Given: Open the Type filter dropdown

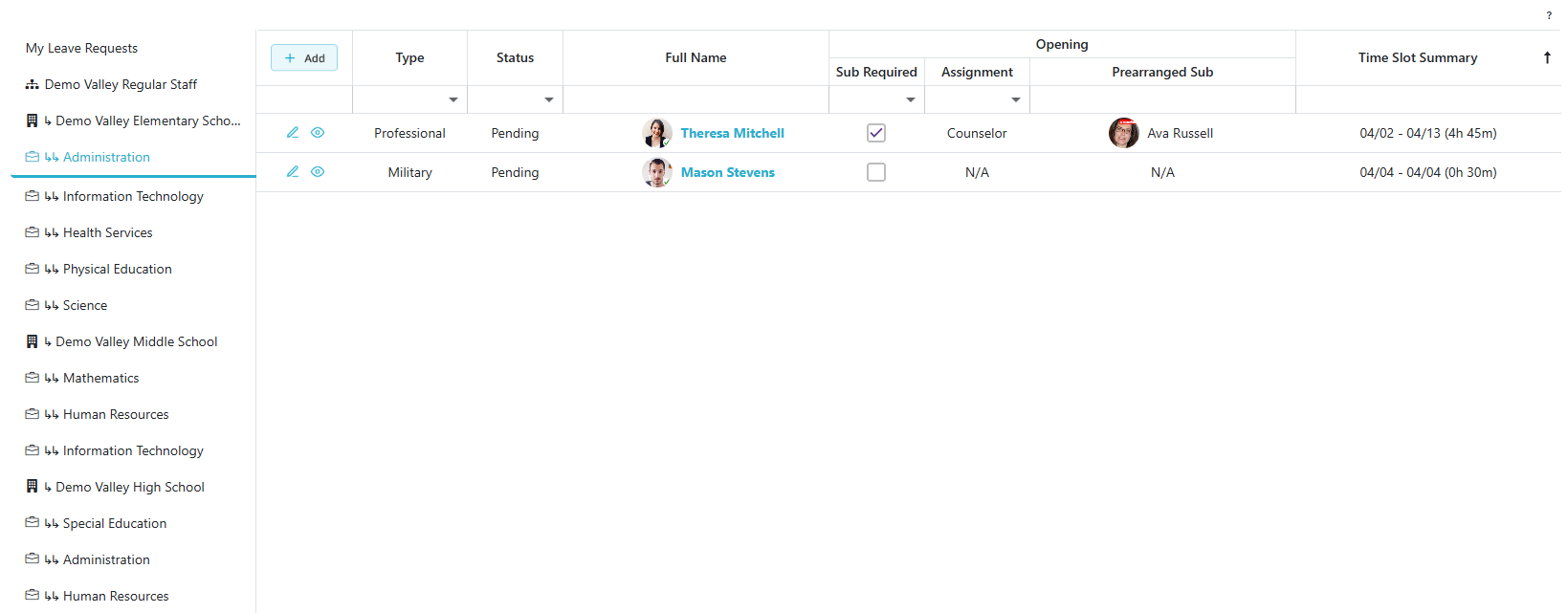Looking at the screenshot, I should pos(453,99).
